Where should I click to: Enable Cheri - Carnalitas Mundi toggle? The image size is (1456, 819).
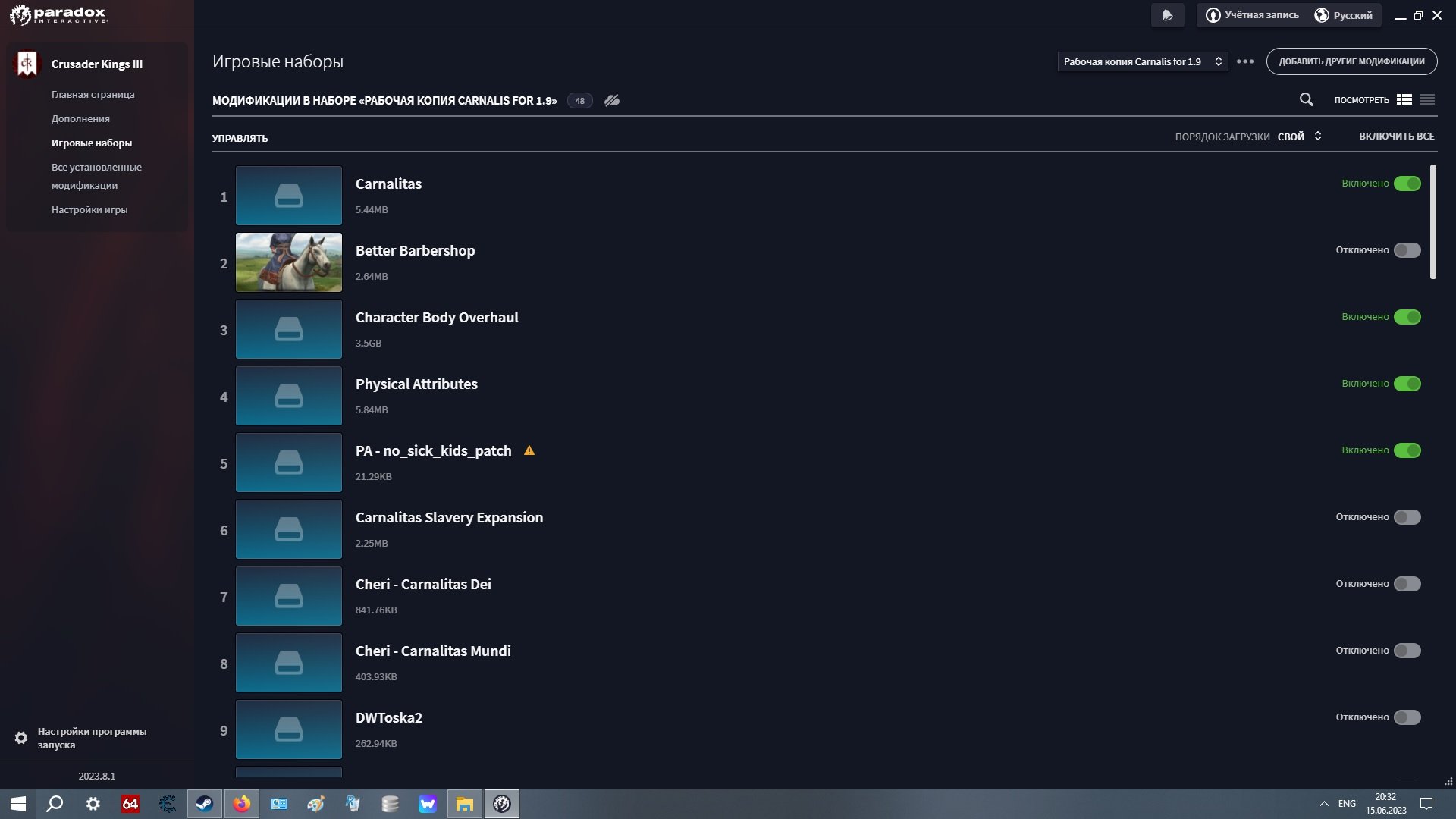pyautogui.click(x=1407, y=651)
